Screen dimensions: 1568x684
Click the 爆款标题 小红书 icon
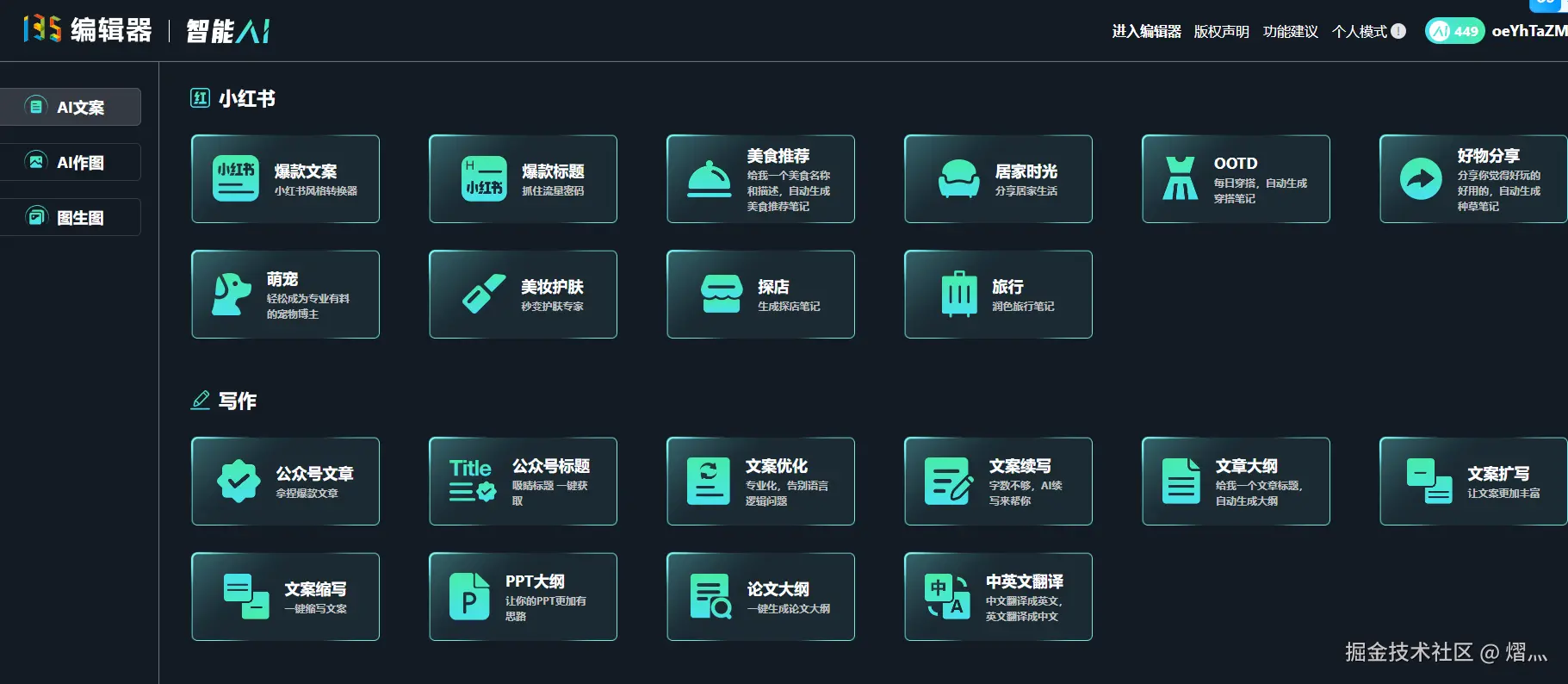pos(484,178)
